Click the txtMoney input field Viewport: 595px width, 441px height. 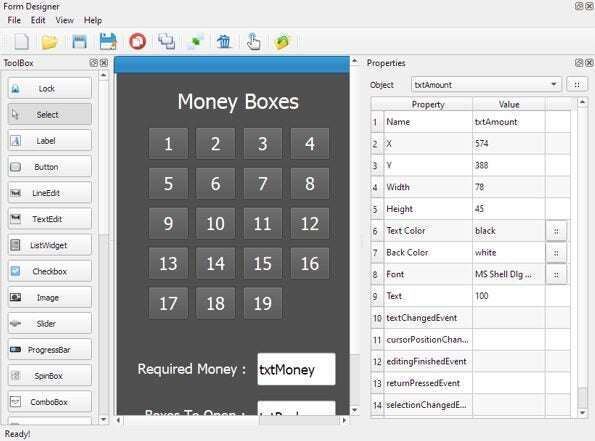coord(296,369)
